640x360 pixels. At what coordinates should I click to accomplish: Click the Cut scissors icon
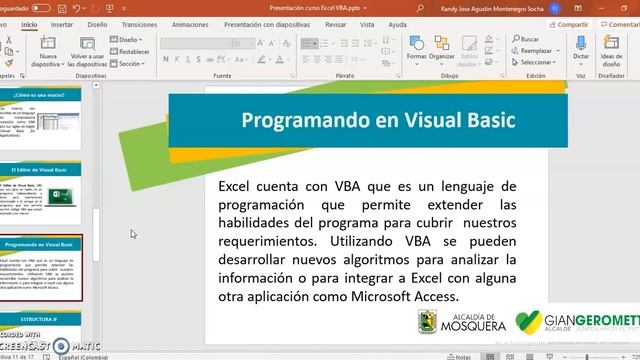[x=9, y=40]
